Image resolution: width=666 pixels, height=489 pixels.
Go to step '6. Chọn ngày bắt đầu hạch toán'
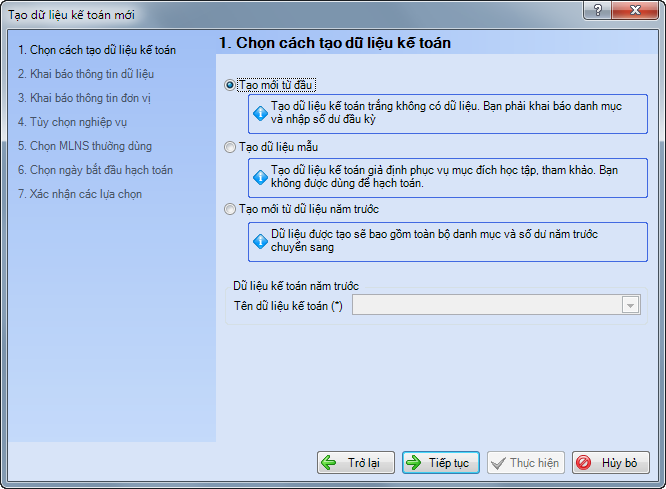(95, 170)
